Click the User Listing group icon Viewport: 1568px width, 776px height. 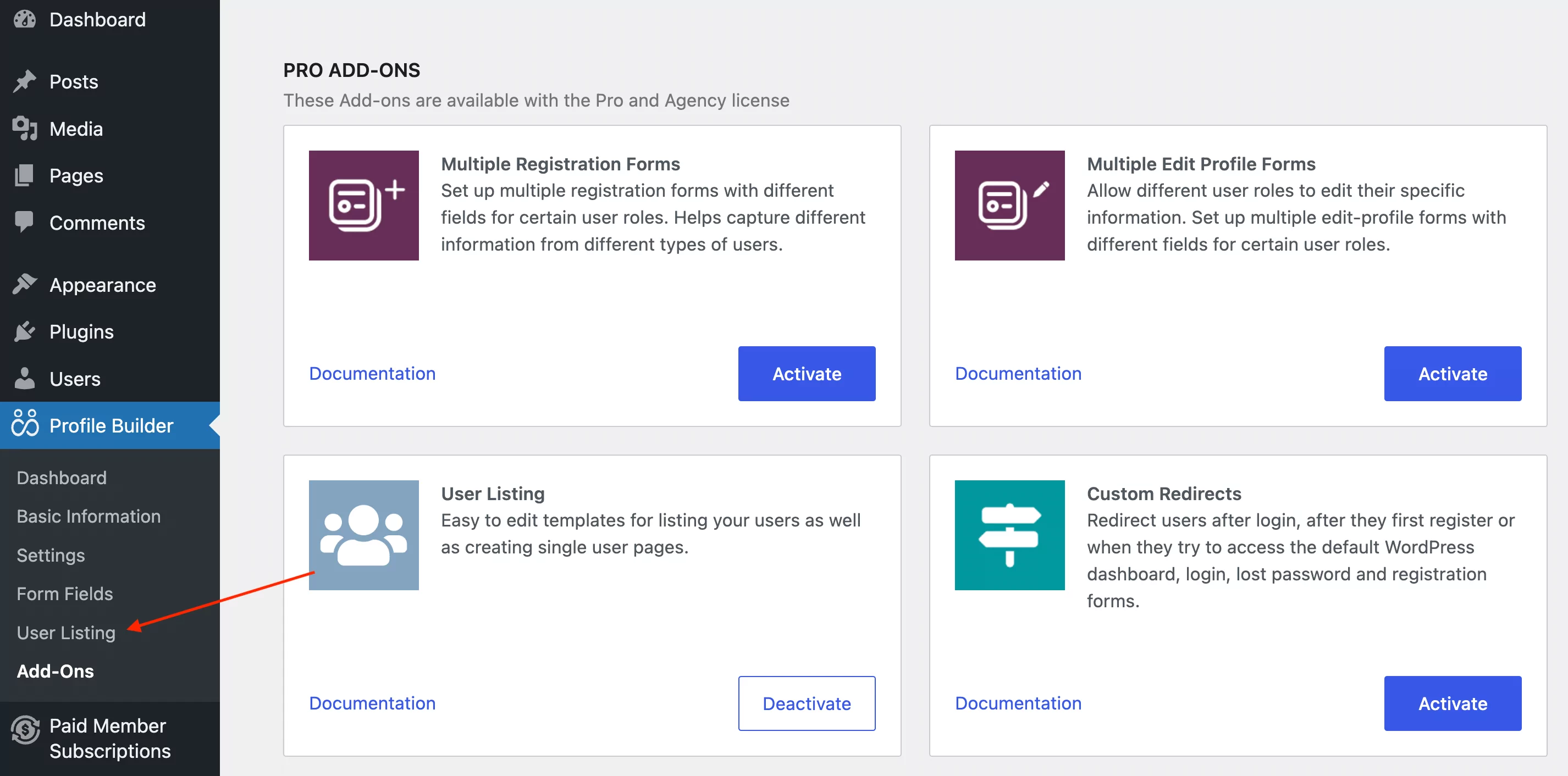364,534
